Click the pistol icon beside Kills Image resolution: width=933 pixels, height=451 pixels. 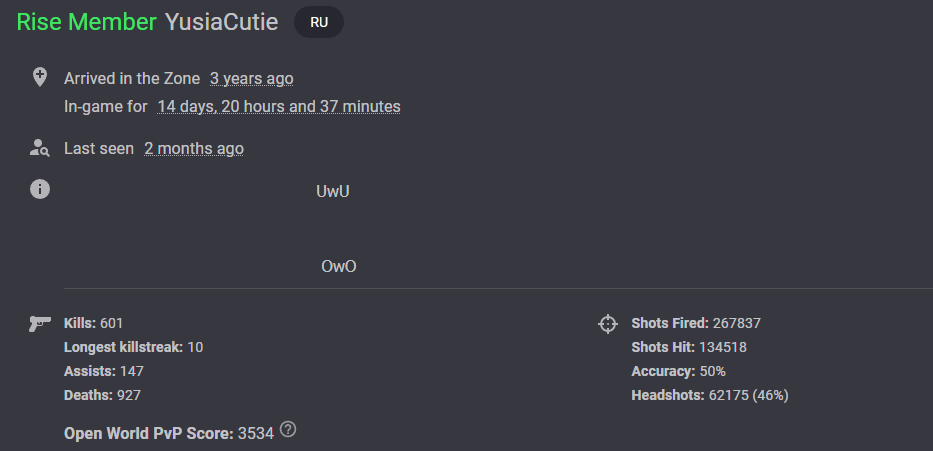[x=40, y=323]
